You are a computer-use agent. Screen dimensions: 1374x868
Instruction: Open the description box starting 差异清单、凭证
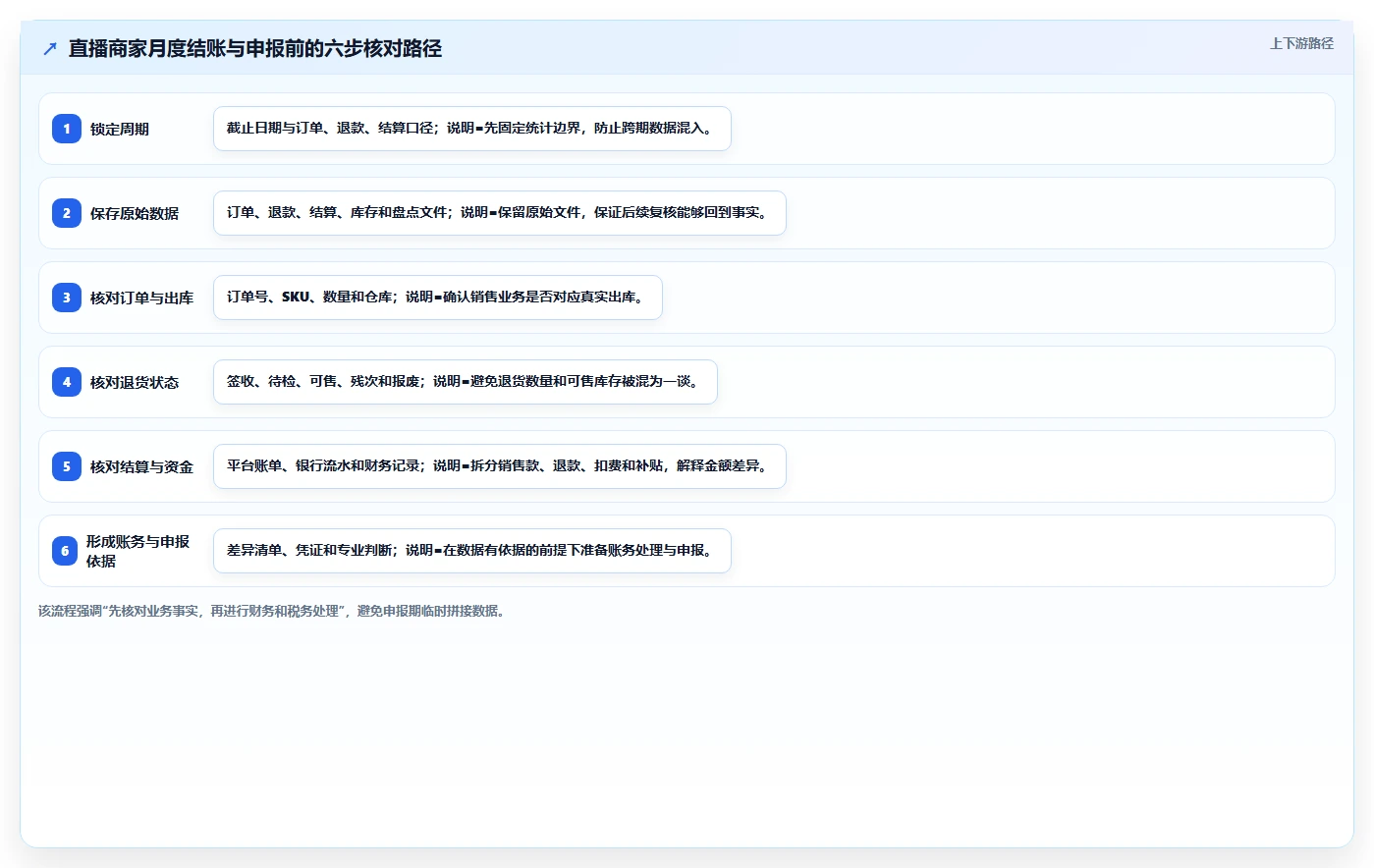point(472,551)
